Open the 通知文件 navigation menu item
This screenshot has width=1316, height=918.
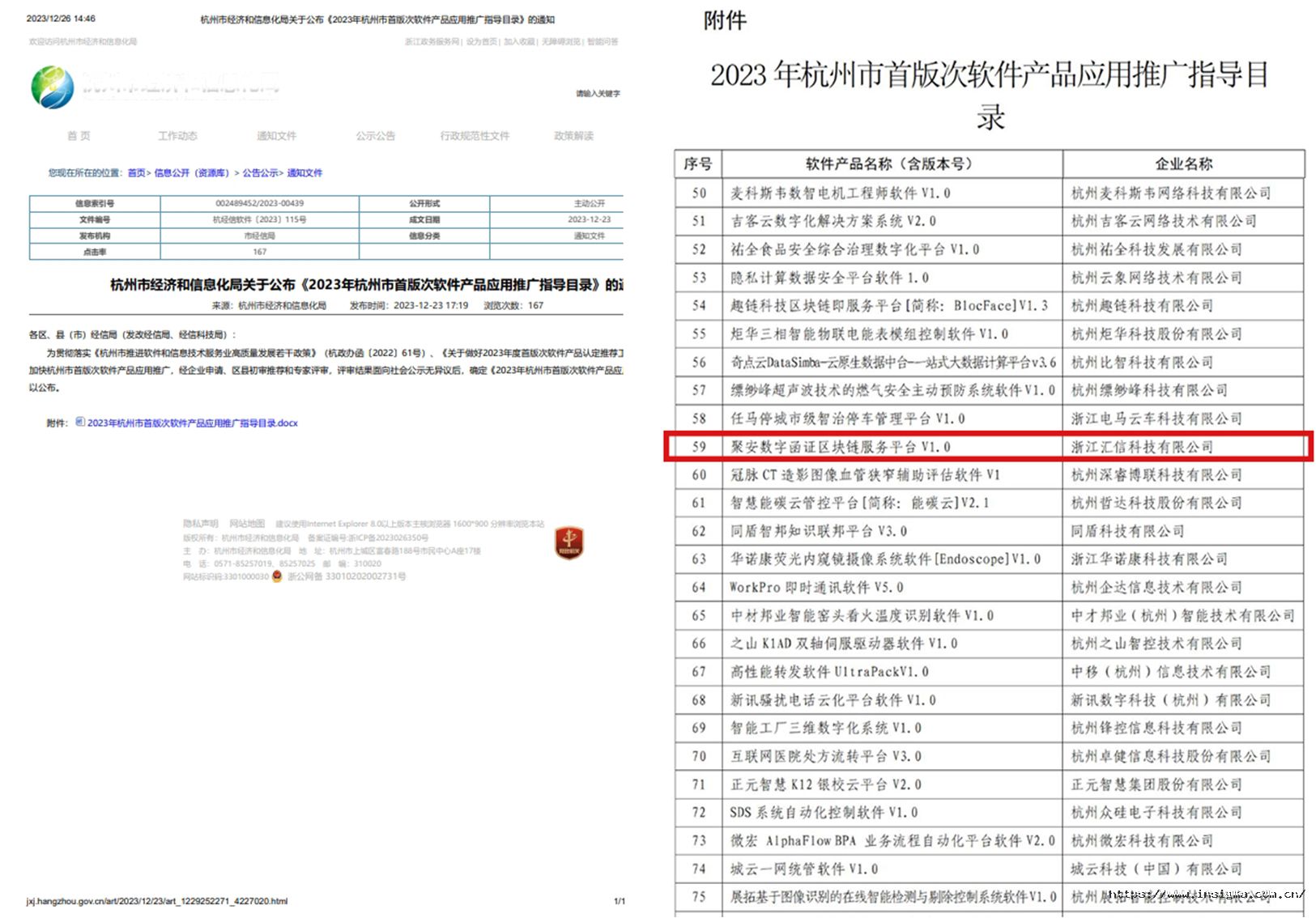(x=277, y=136)
